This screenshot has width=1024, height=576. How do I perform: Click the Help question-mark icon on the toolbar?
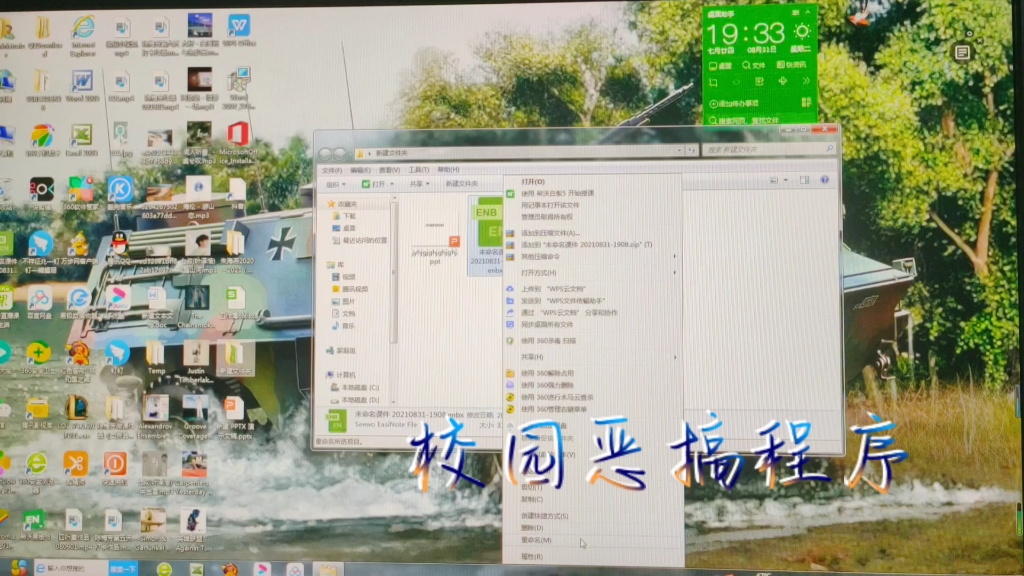(x=824, y=182)
